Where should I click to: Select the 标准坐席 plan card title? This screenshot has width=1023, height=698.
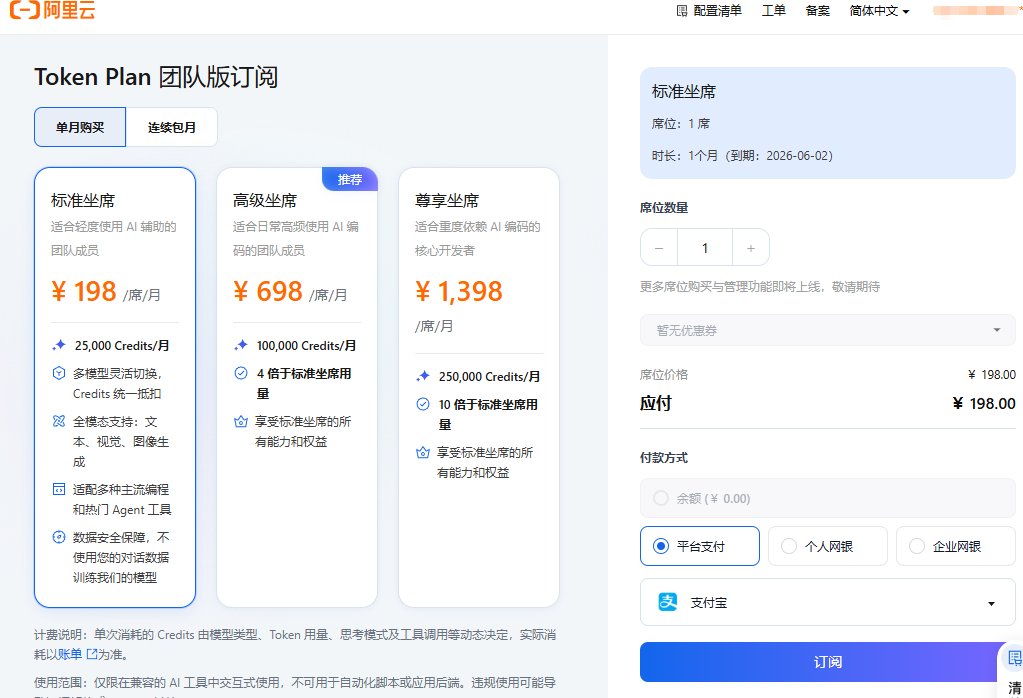[83, 200]
